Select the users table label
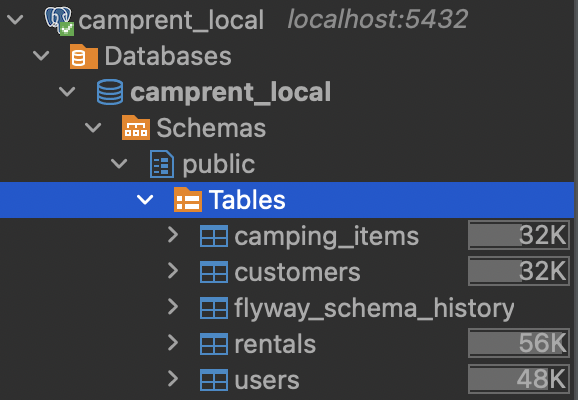The image size is (578, 400). 267,380
